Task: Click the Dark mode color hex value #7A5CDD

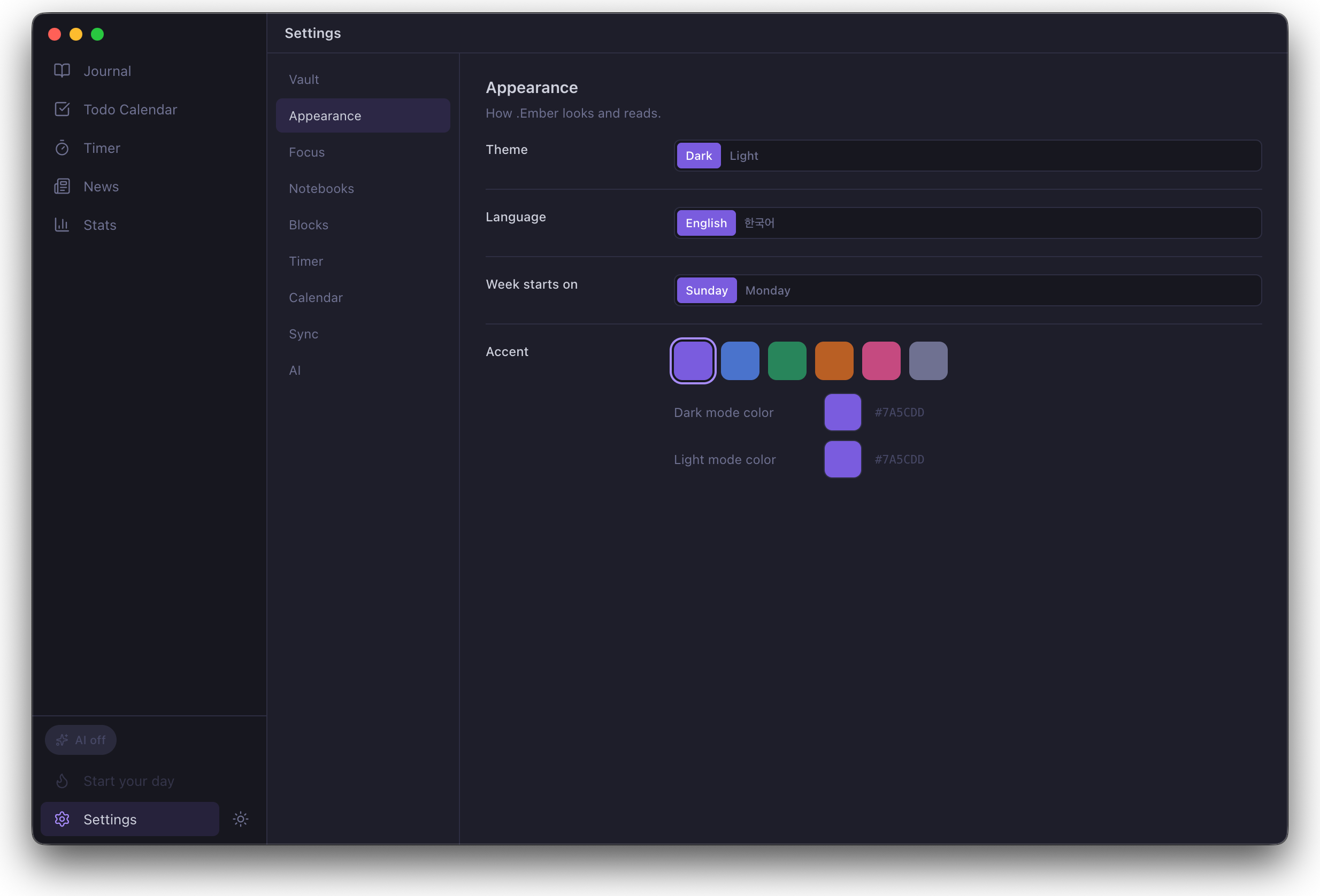Action: pyautogui.click(x=900, y=412)
